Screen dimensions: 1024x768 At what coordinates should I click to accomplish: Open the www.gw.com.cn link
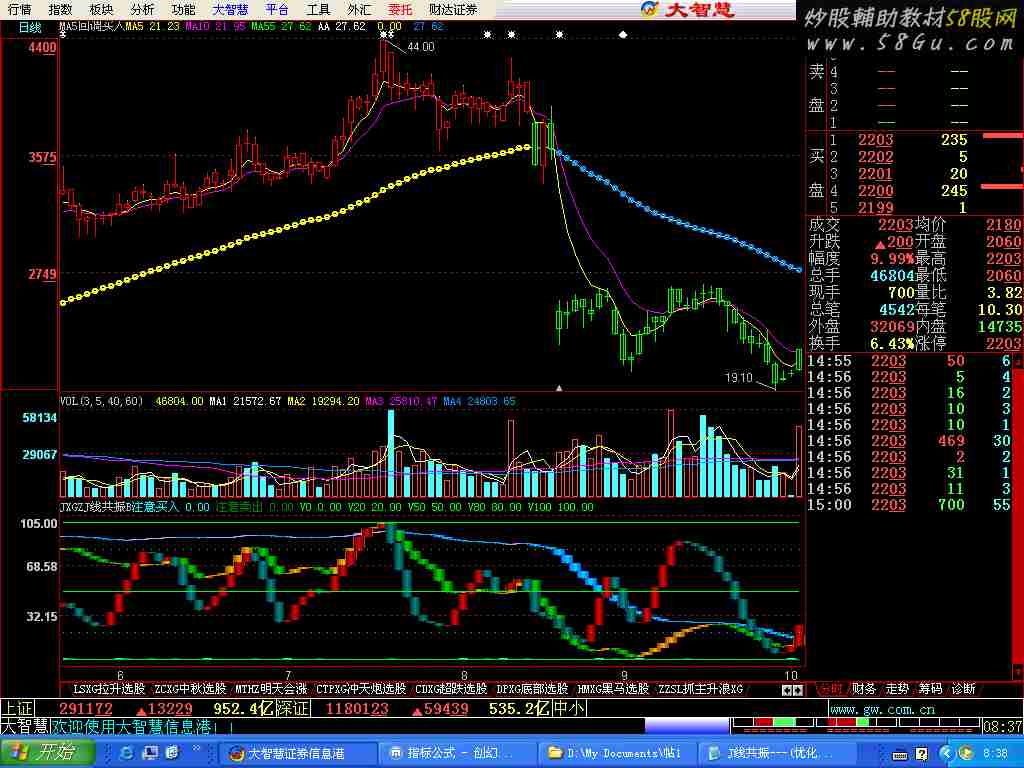pyautogui.click(x=882, y=709)
